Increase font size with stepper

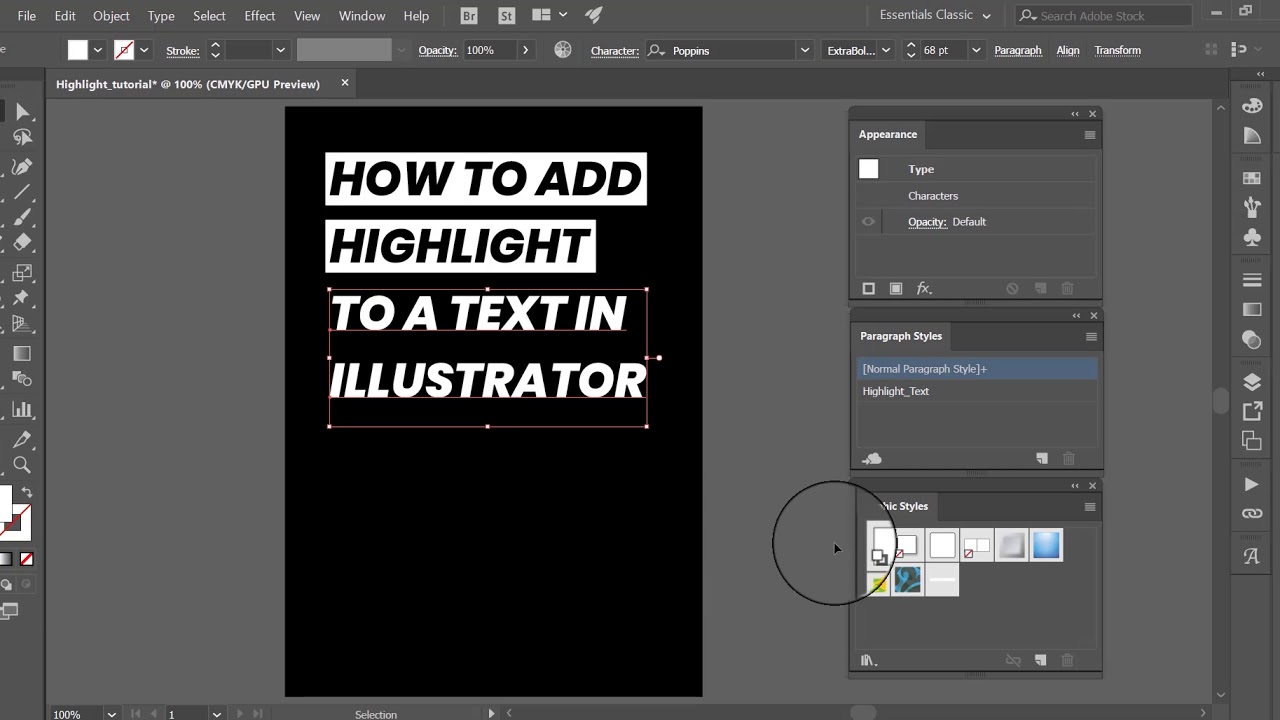(911, 45)
